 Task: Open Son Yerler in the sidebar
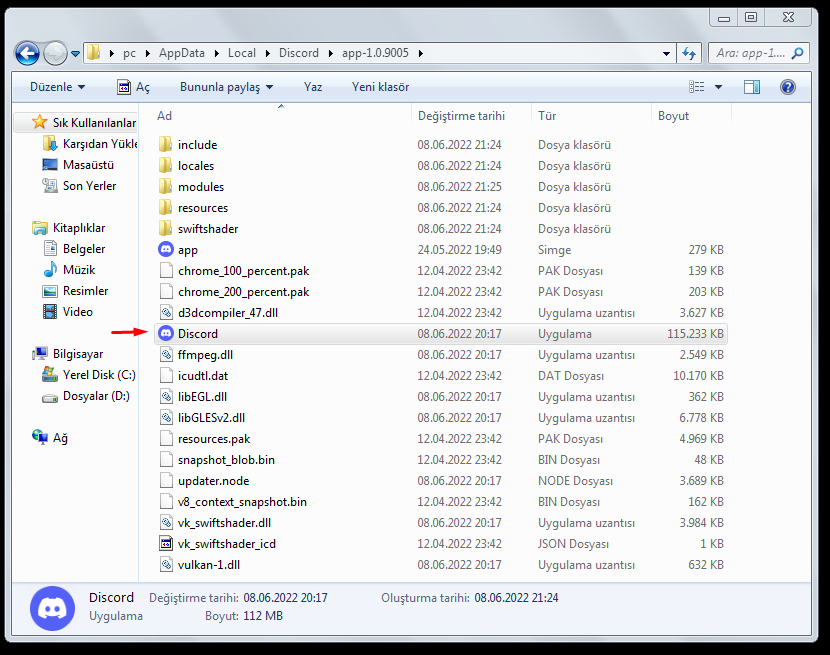pos(79,186)
